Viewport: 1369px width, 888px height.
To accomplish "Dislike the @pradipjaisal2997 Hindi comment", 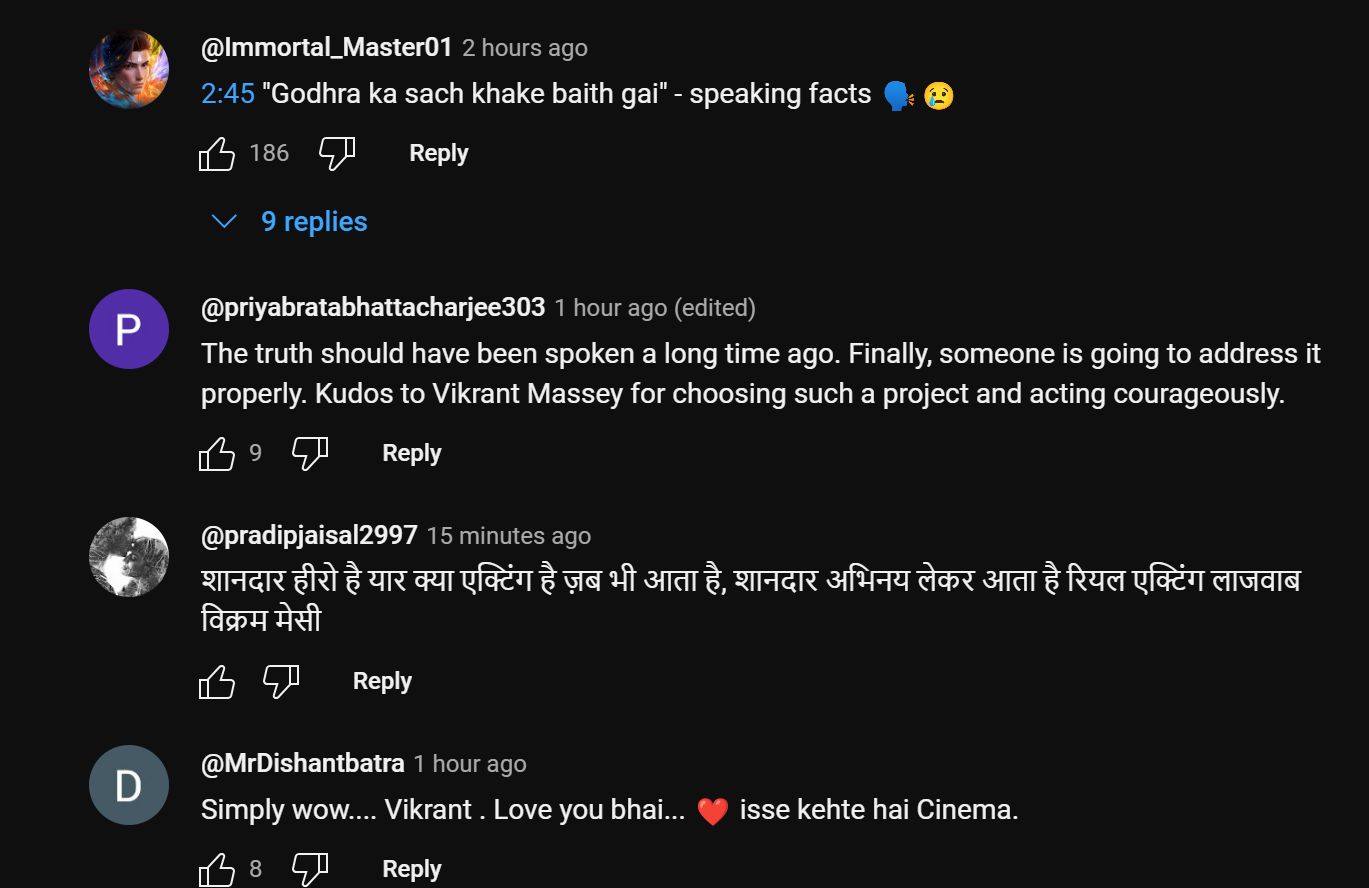I will (281, 682).
